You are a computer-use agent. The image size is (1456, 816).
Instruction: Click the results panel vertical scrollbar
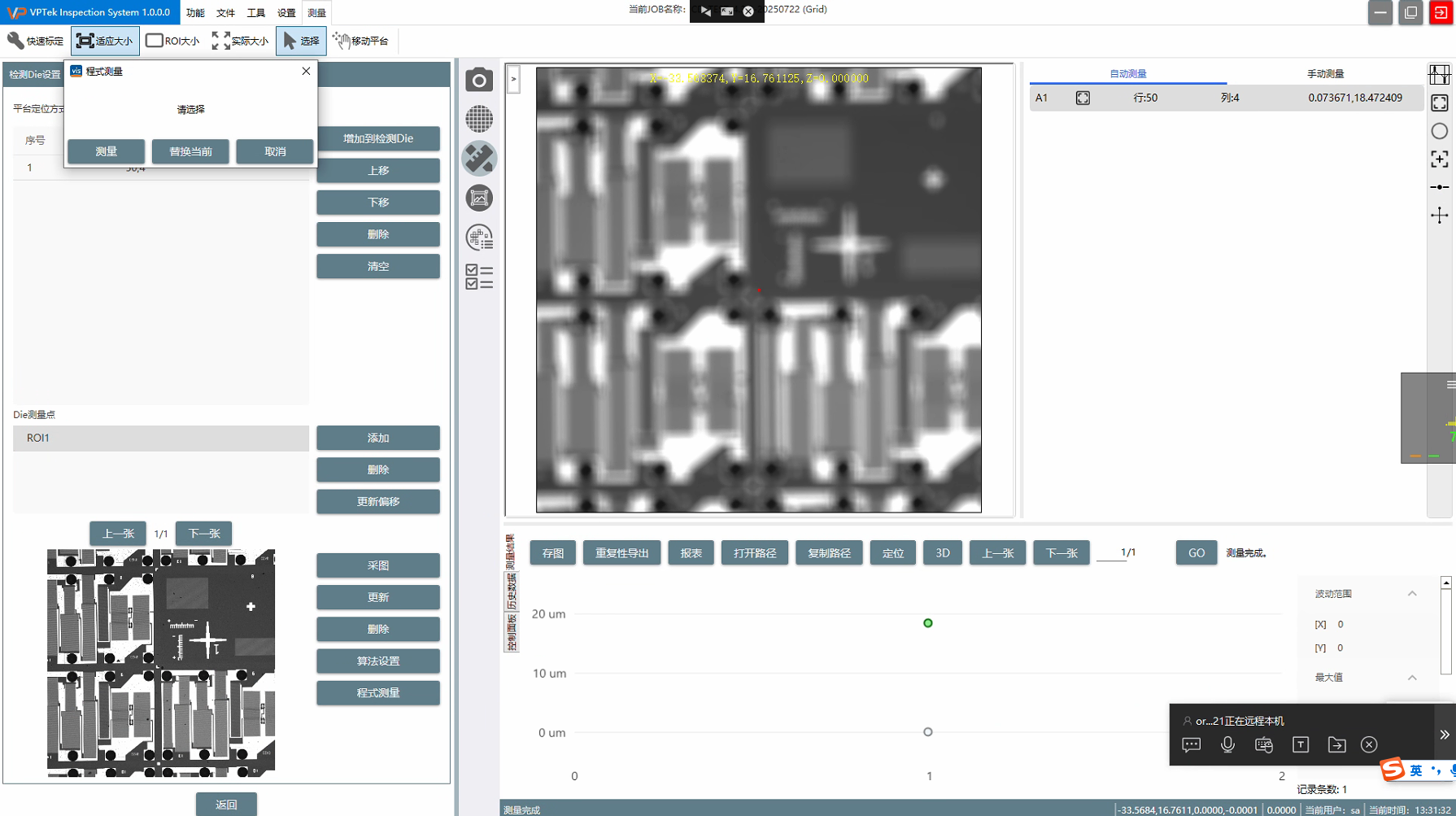(x=1445, y=626)
